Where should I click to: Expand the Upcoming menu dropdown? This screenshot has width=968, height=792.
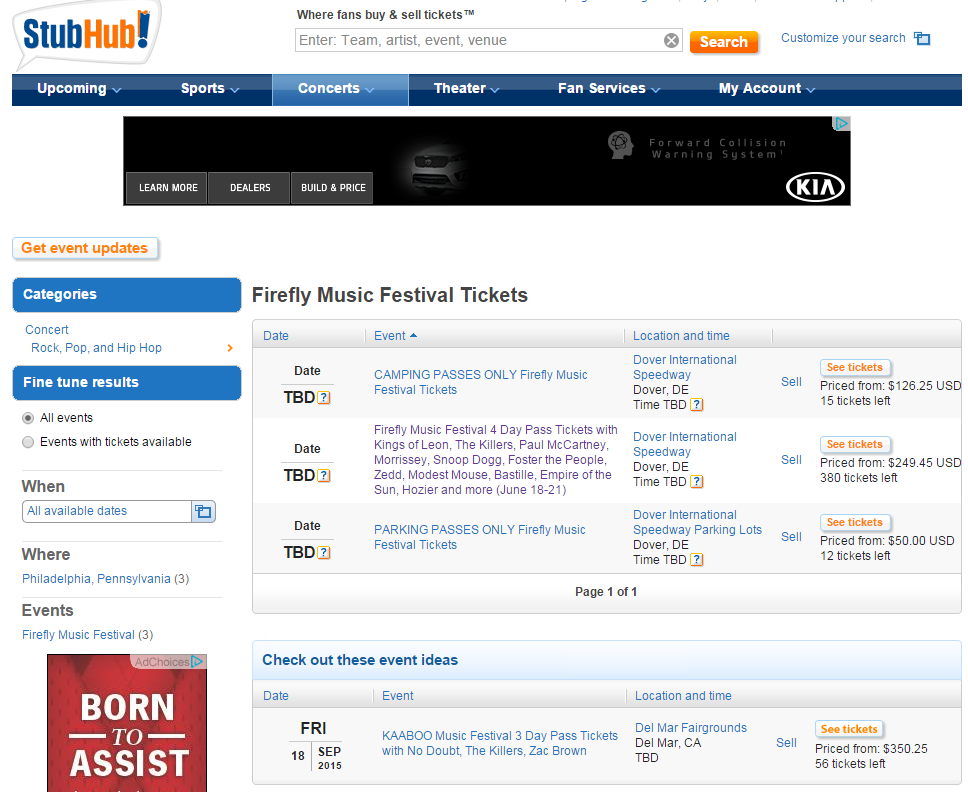click(79, 89)
